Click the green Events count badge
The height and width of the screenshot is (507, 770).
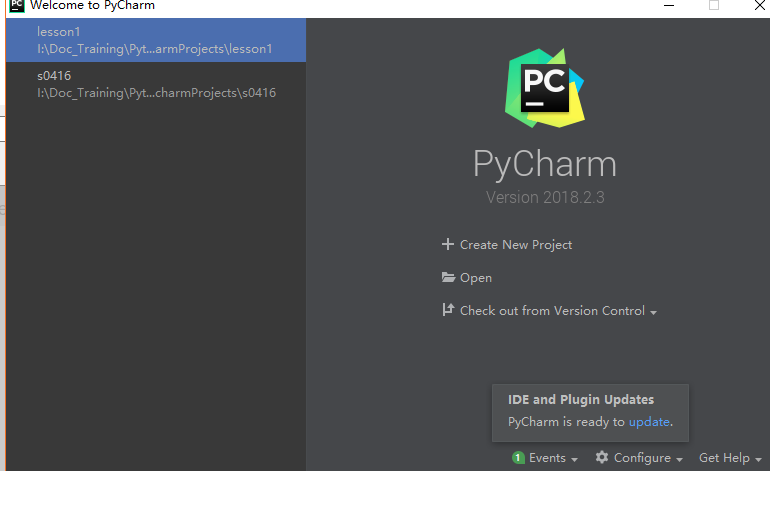(x=518, y=458)
